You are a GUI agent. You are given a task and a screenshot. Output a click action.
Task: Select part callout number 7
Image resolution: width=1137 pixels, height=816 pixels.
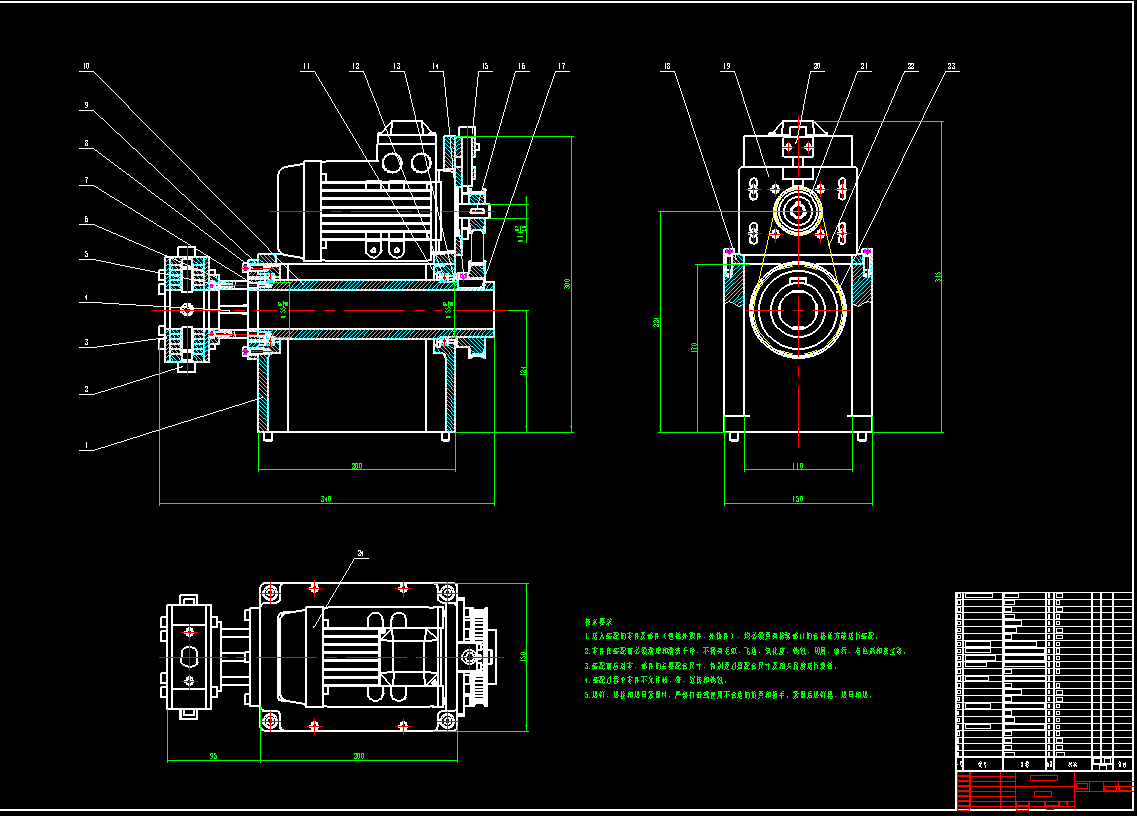tap(86, 181)
